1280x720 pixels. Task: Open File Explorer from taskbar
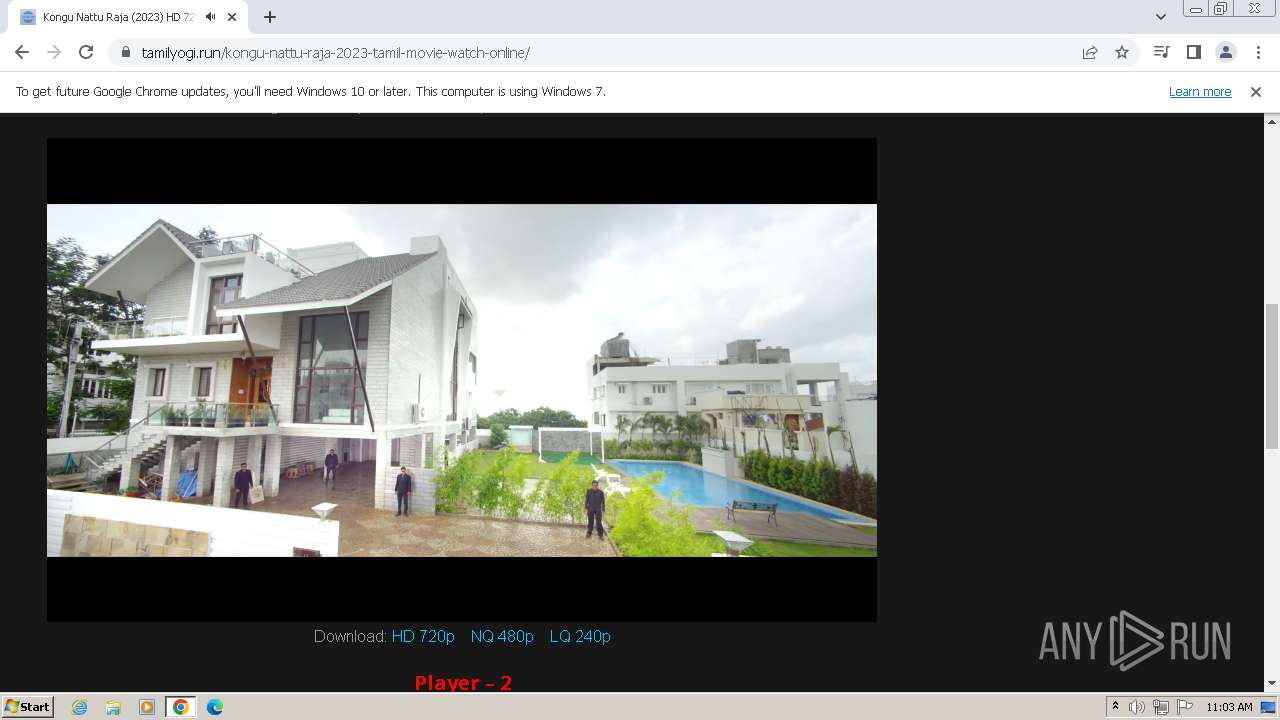[x=113, y=707]
